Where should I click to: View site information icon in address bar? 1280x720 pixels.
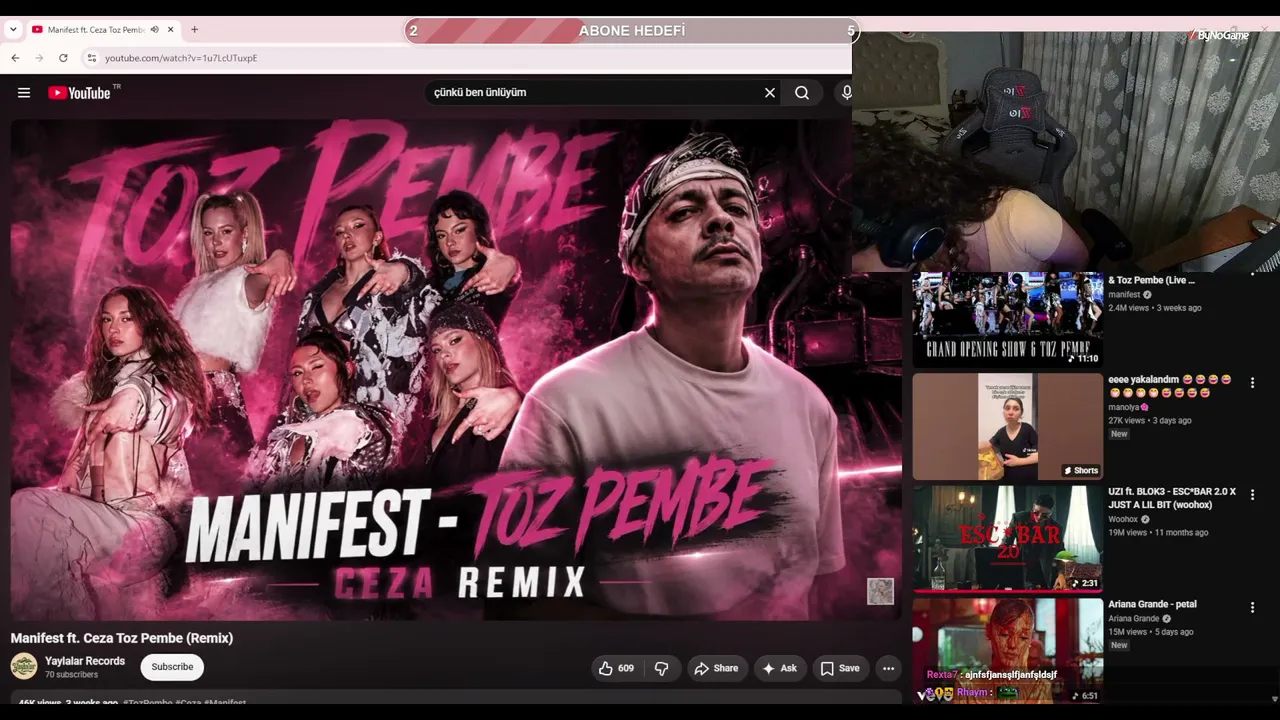[92, 58]
